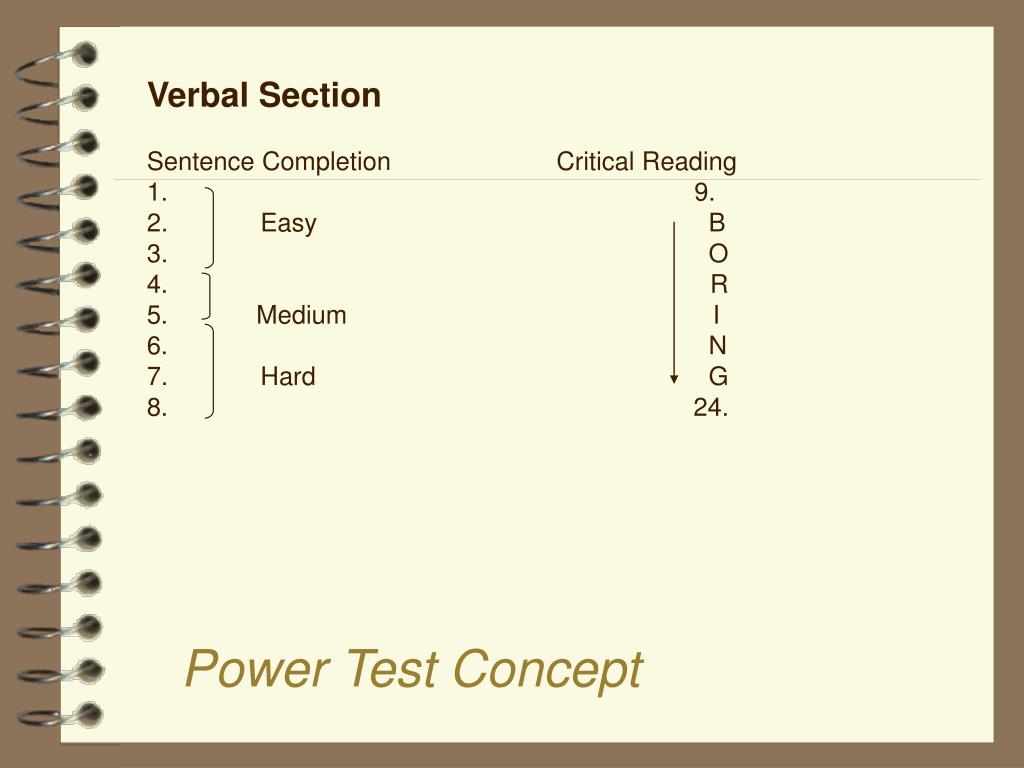The height and width of the screenshot is (768, 1024).
Task: Select the Critical Reading label
Action: pyautogui.click(x=647, y=161)
